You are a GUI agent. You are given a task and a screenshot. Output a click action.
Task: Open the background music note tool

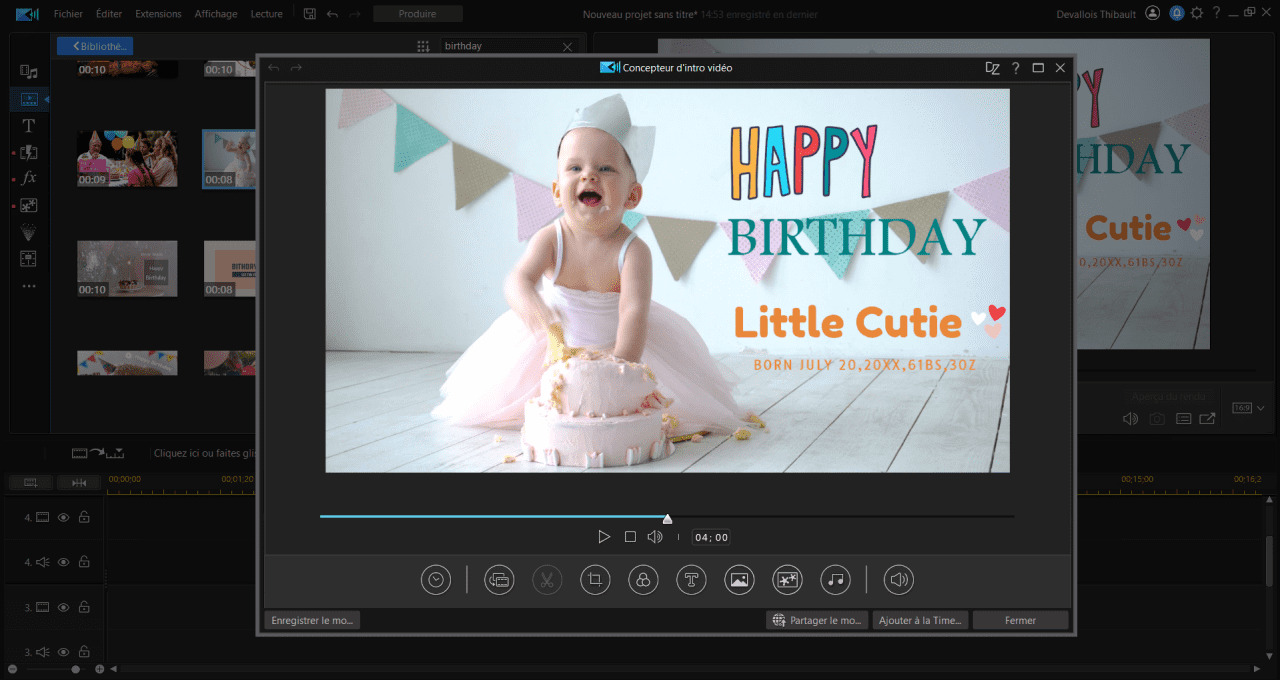pyautogui.click(x=835, y=580)
